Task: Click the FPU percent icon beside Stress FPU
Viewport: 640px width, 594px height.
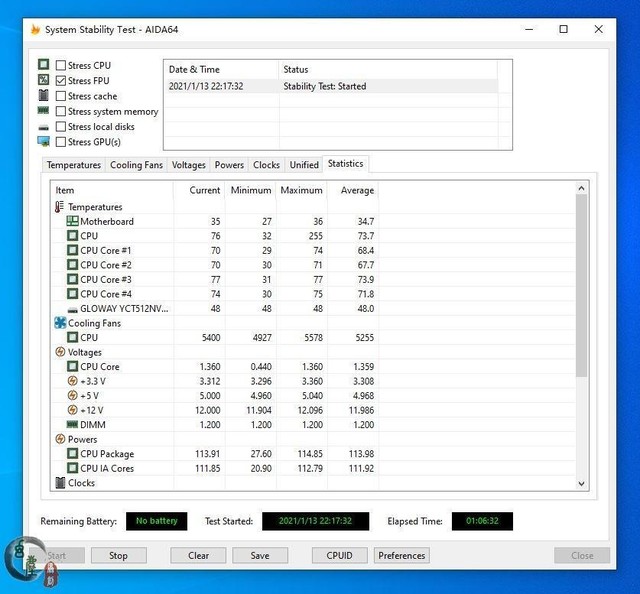Action: click(43, 80)
